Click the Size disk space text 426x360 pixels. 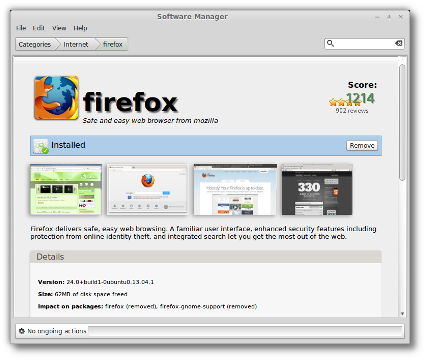tap(82, 294)
